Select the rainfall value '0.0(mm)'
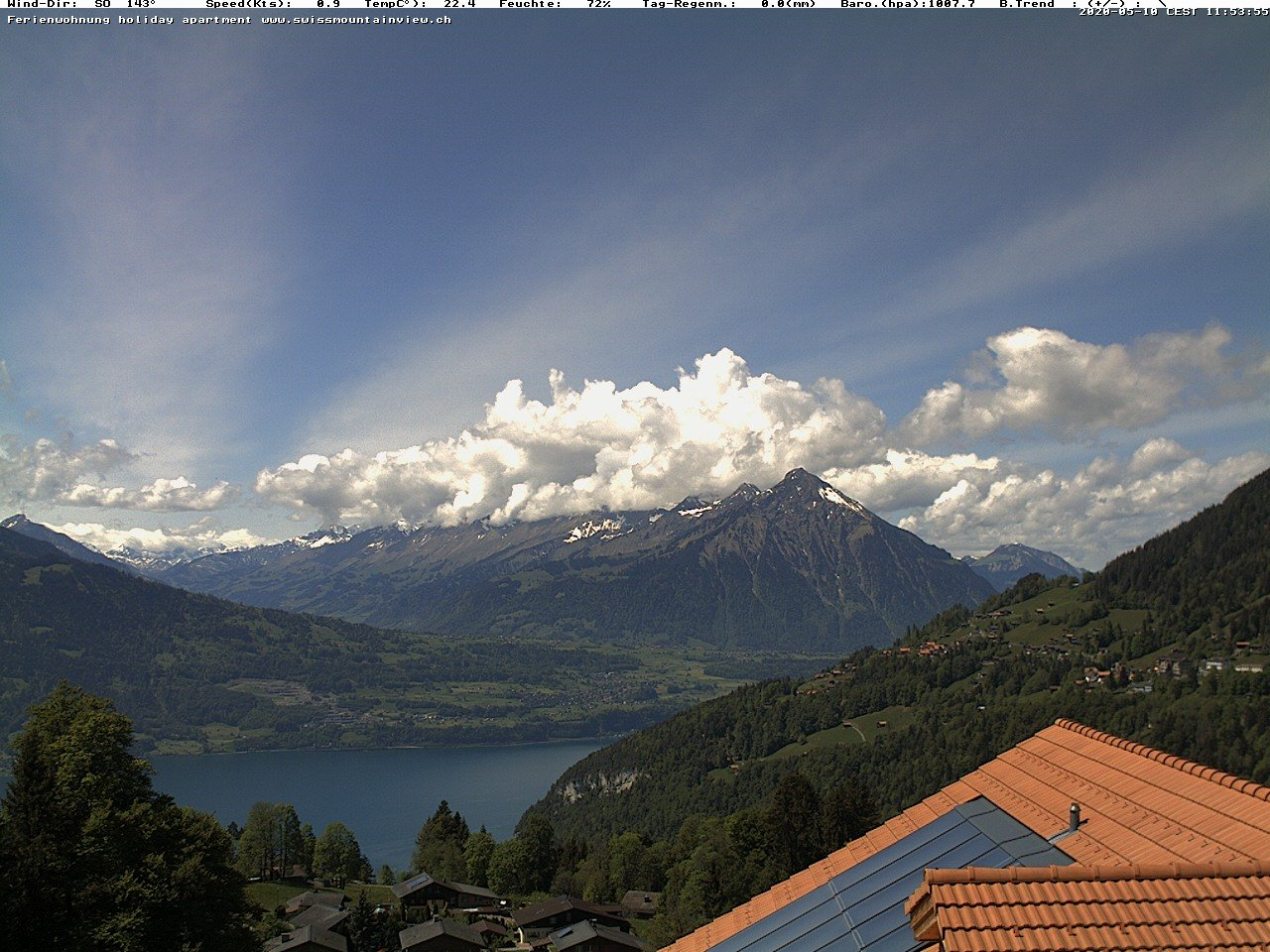Screen dimensions: 1270x952 coord(789,4)
